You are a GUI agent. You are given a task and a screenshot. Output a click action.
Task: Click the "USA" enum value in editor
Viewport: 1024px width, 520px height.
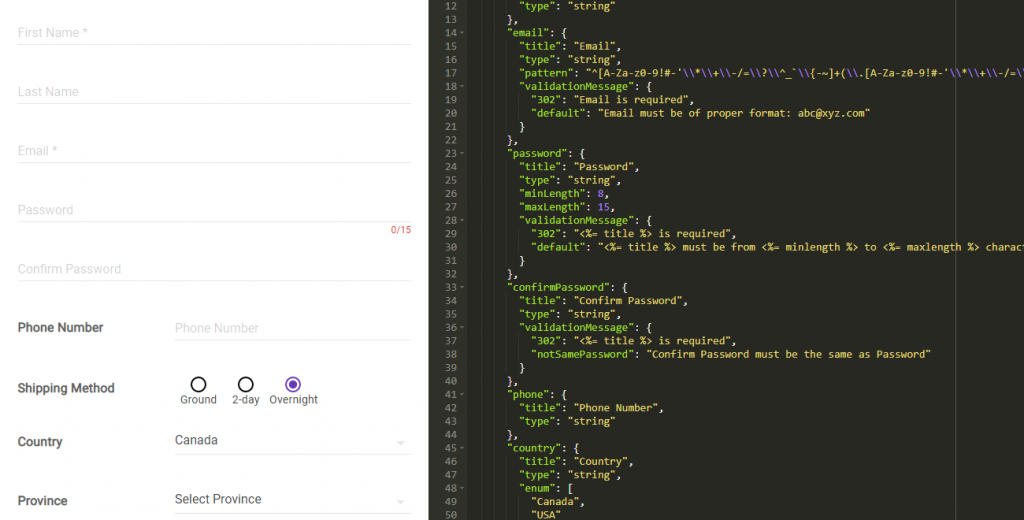[546, 515]
